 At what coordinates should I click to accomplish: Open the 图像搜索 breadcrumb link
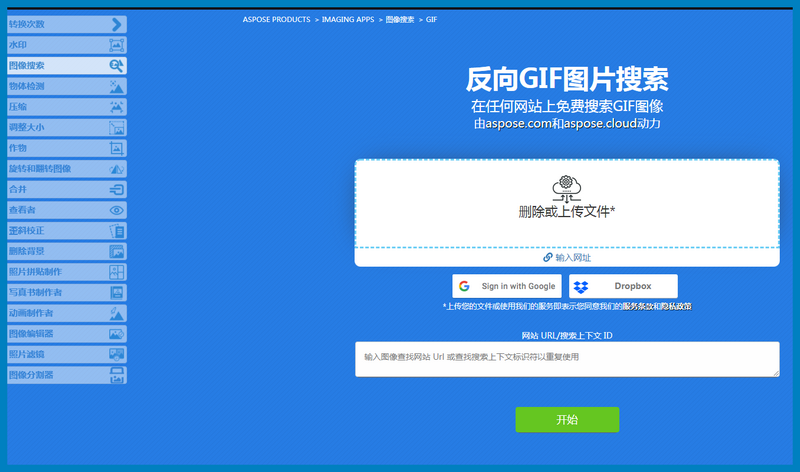tap(400, 19)
